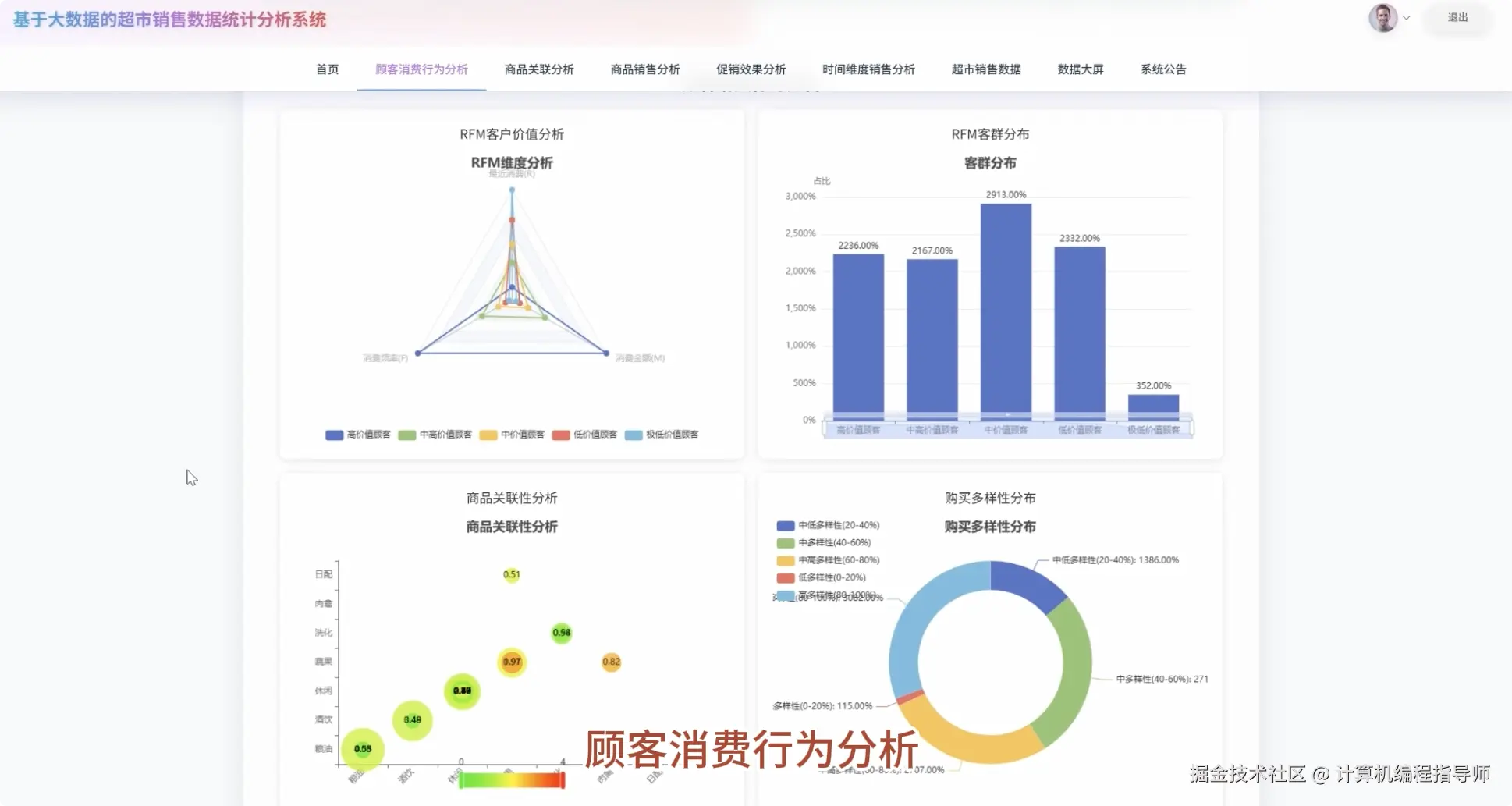Click the color gradient slider under 商品关联性分析
Screen dimensions: 1512x806
click(x=511, y=778)
